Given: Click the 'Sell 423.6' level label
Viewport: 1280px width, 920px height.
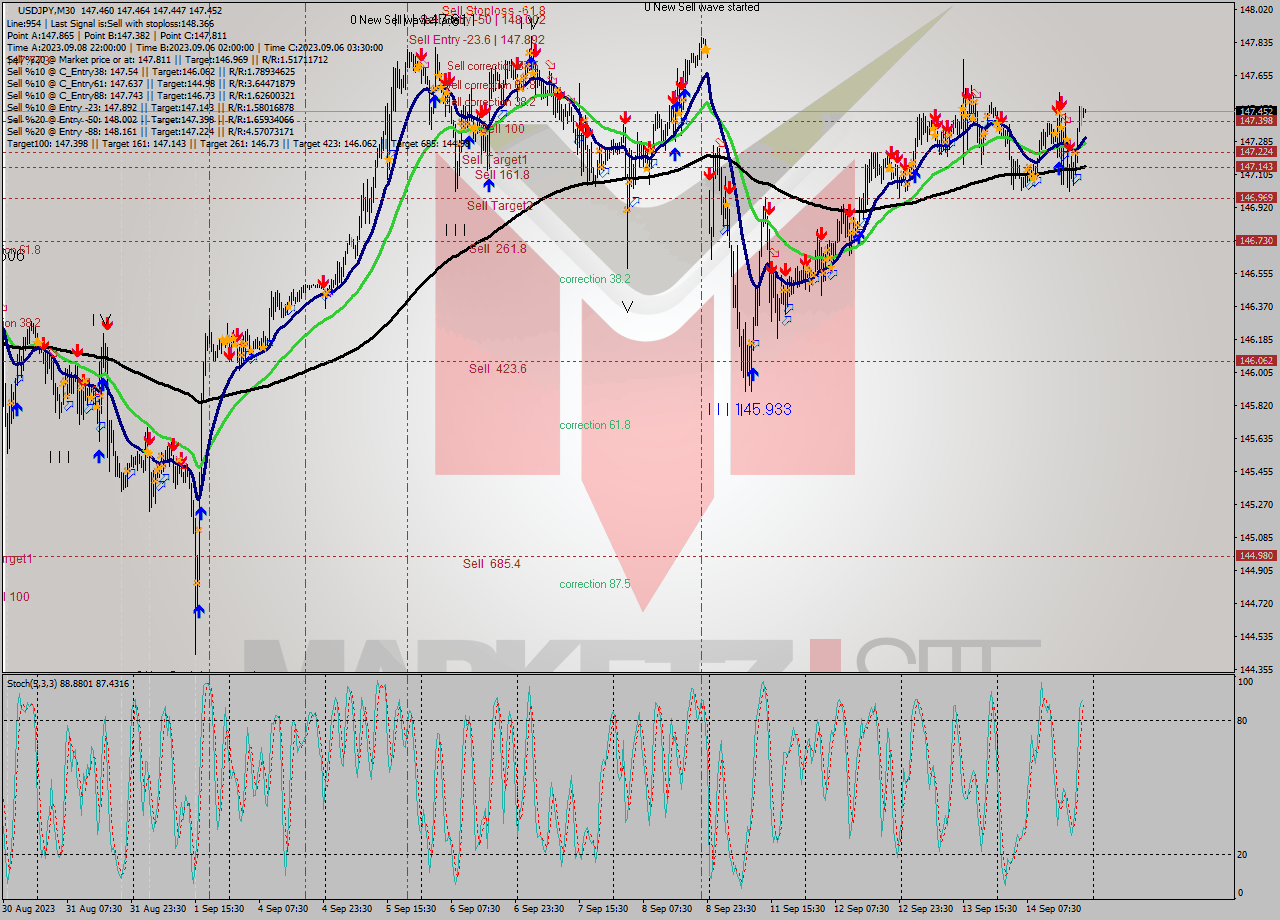Looking at the screenshot, I should tap(497, 369).
